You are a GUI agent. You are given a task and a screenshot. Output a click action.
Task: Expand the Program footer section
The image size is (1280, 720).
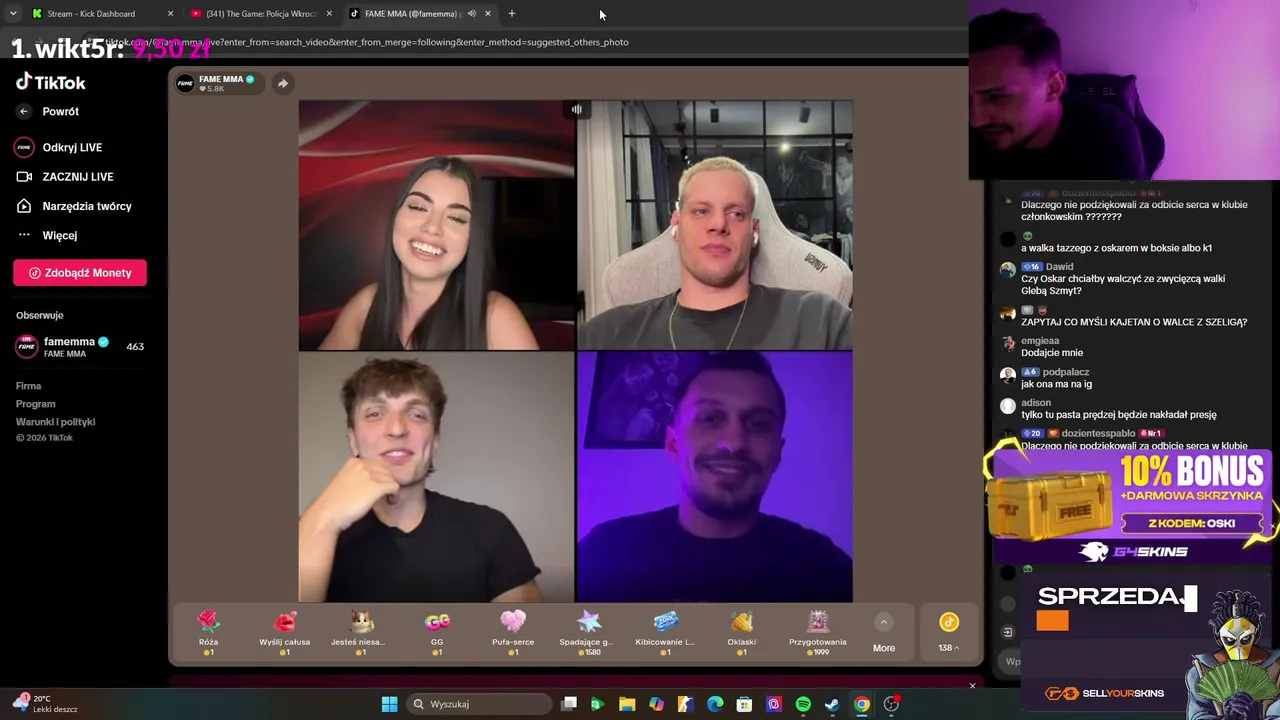[x=36, y=404]
